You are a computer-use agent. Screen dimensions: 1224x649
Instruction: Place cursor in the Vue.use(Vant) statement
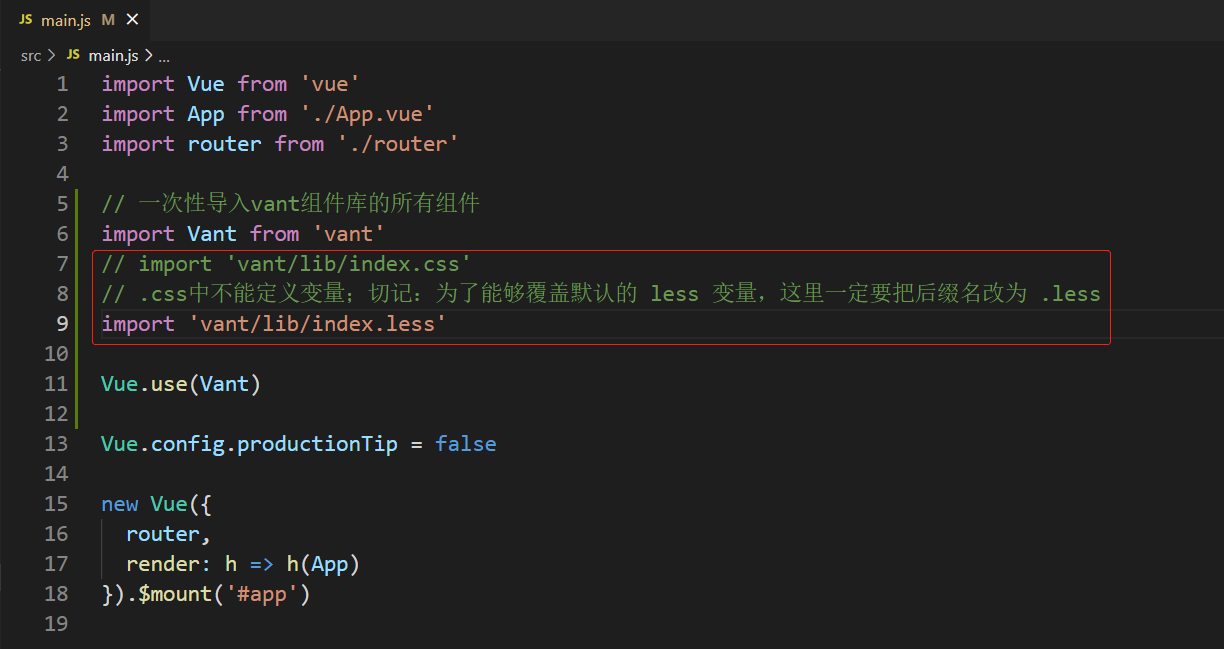click(x=180, y=384)
